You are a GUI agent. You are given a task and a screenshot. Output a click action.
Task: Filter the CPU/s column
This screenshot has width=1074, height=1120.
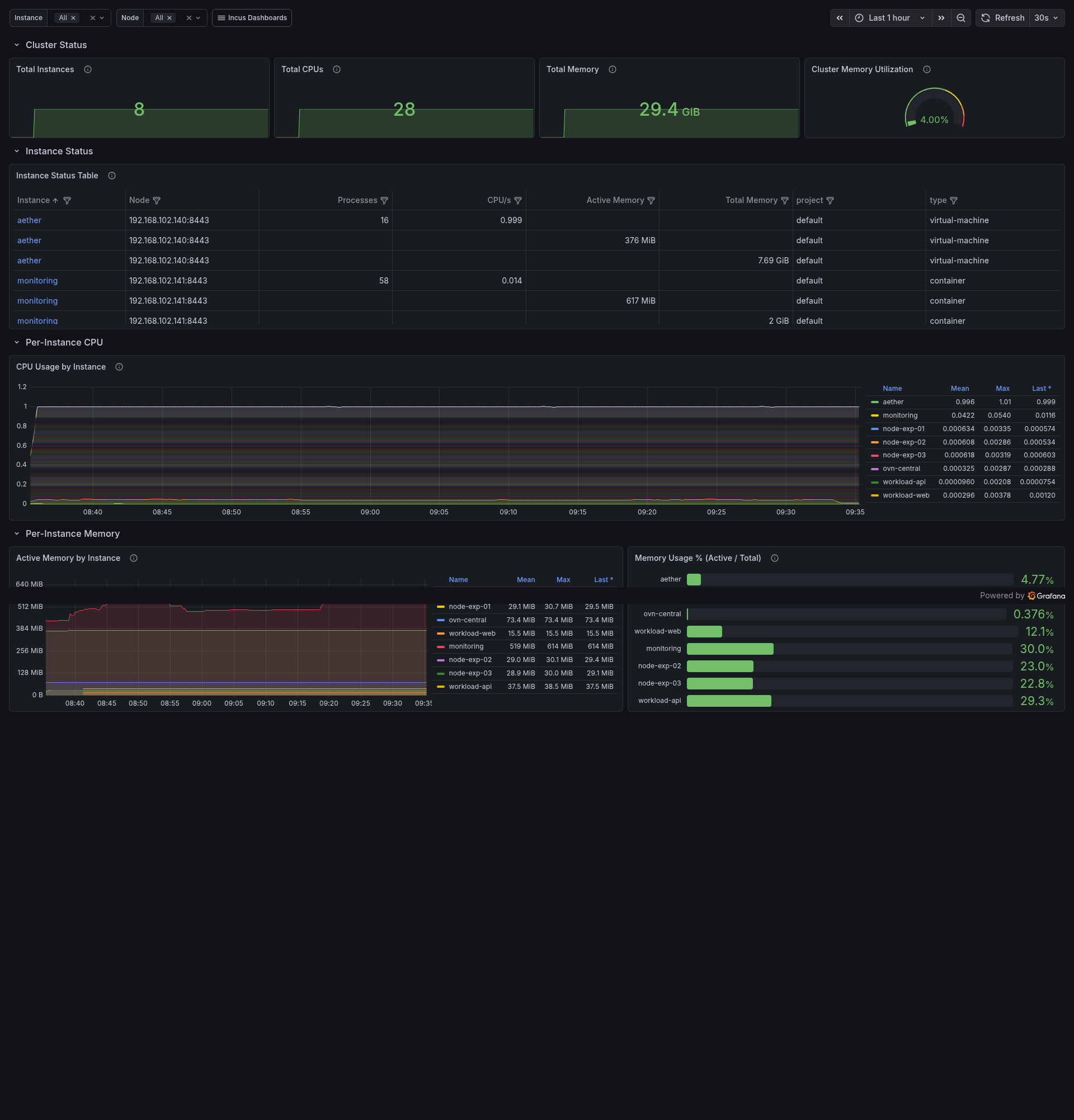(x=518, y=201)
